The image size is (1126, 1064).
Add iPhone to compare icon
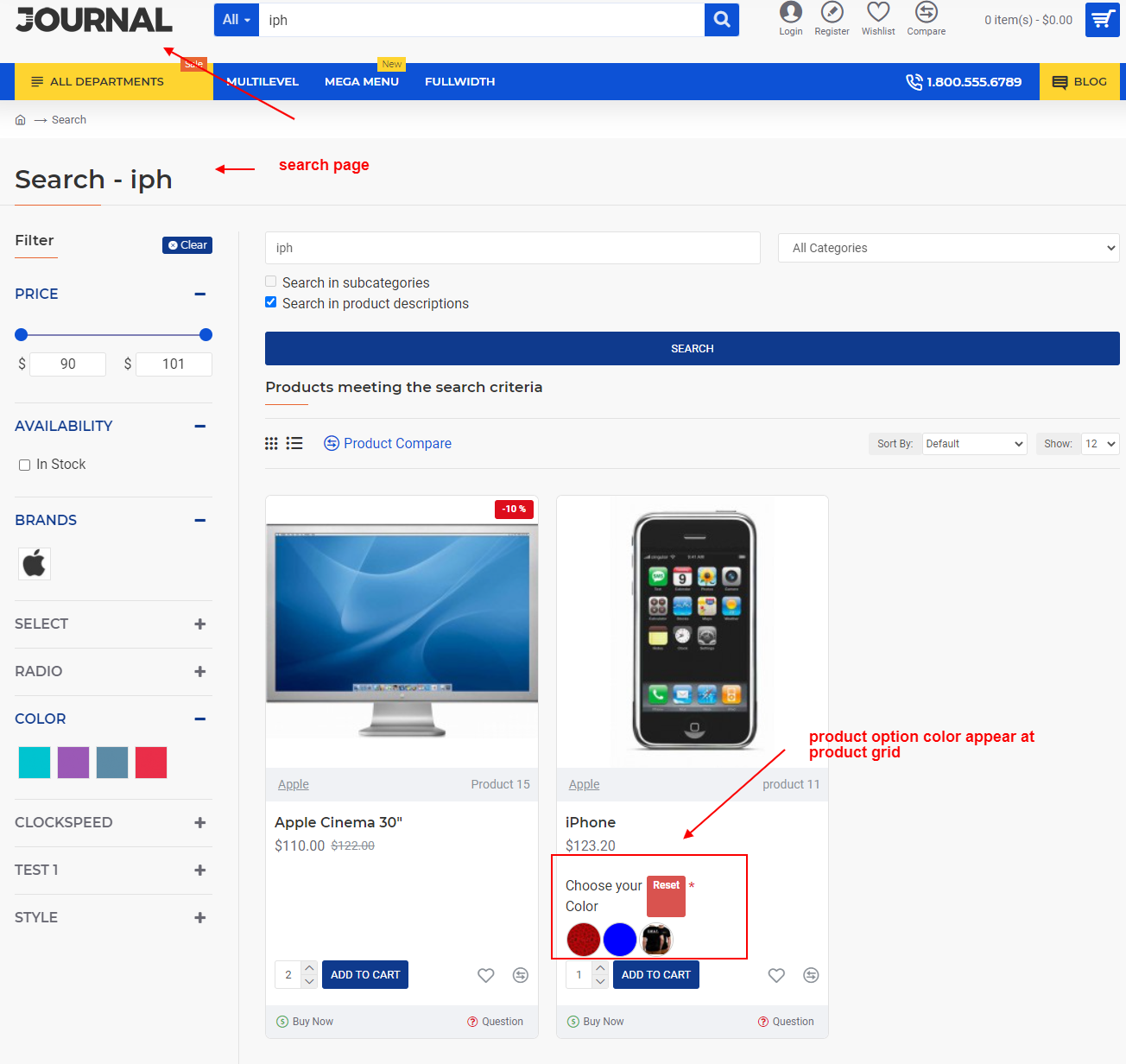click(x=811, y=975)
